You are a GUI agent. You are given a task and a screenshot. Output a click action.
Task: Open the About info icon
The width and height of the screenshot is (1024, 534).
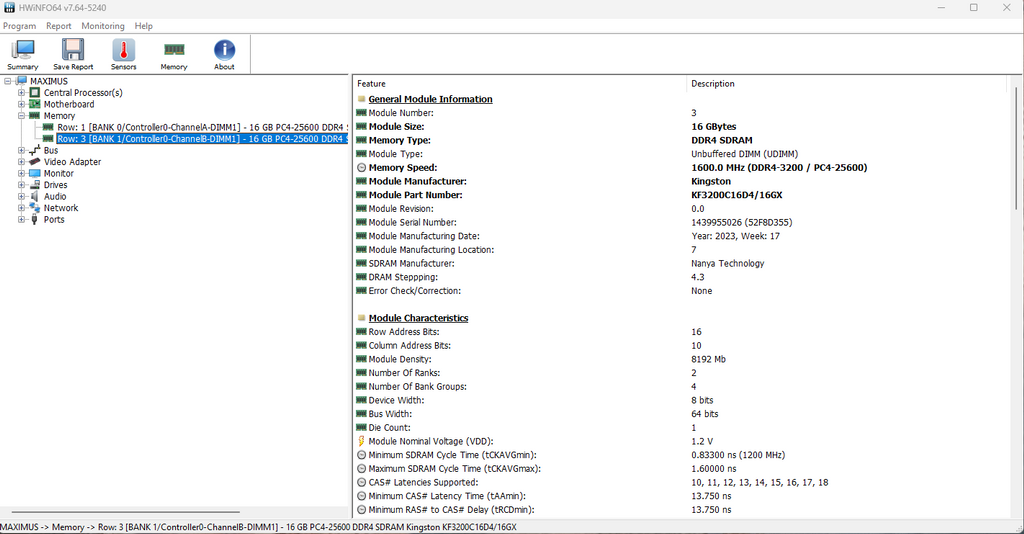coord(224,50)
